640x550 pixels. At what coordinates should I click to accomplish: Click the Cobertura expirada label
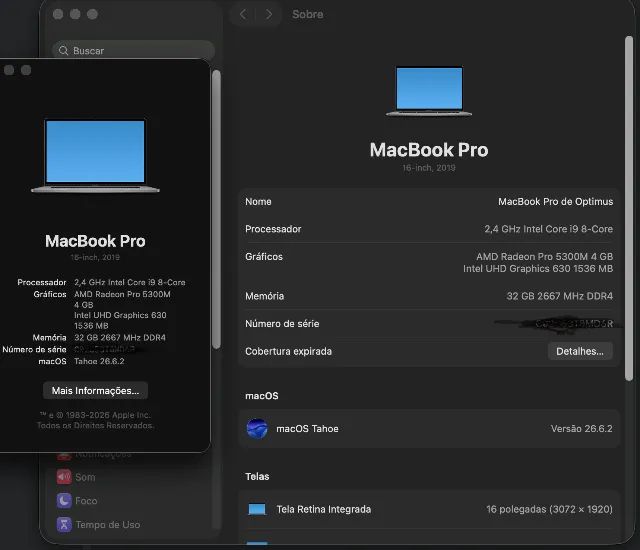[289, 351]
